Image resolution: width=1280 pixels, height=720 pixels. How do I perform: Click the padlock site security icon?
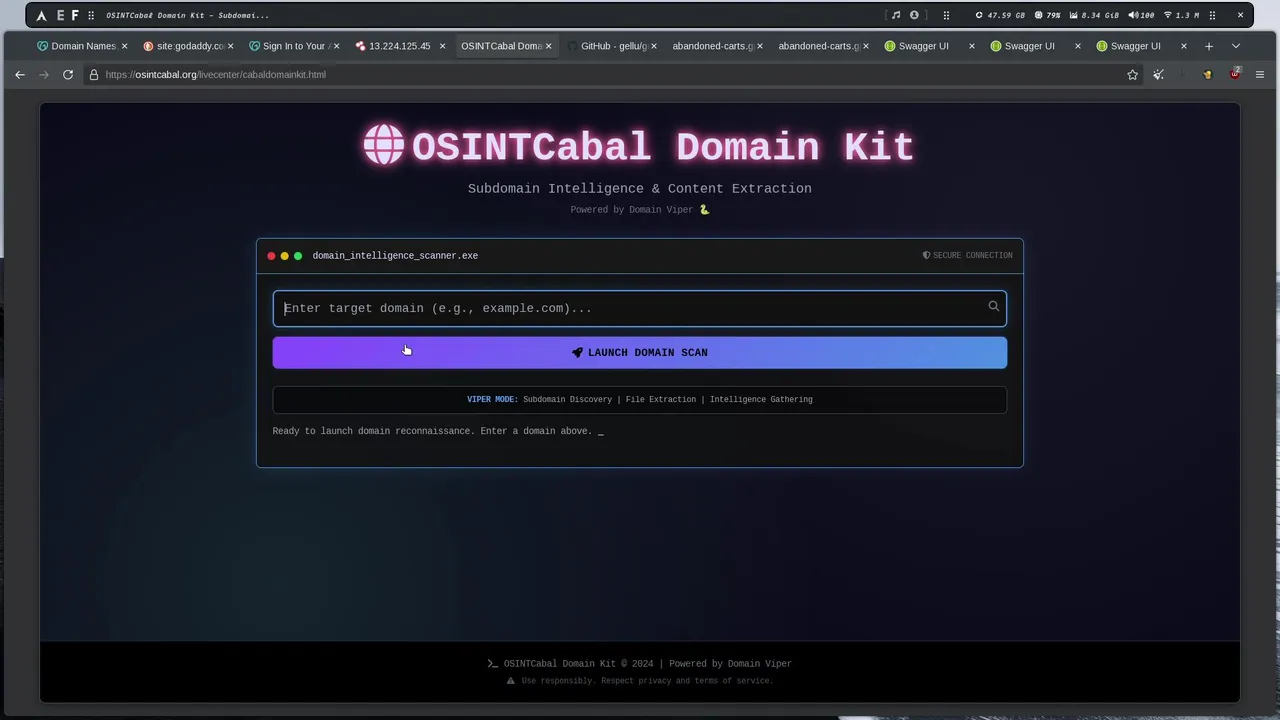94,75
